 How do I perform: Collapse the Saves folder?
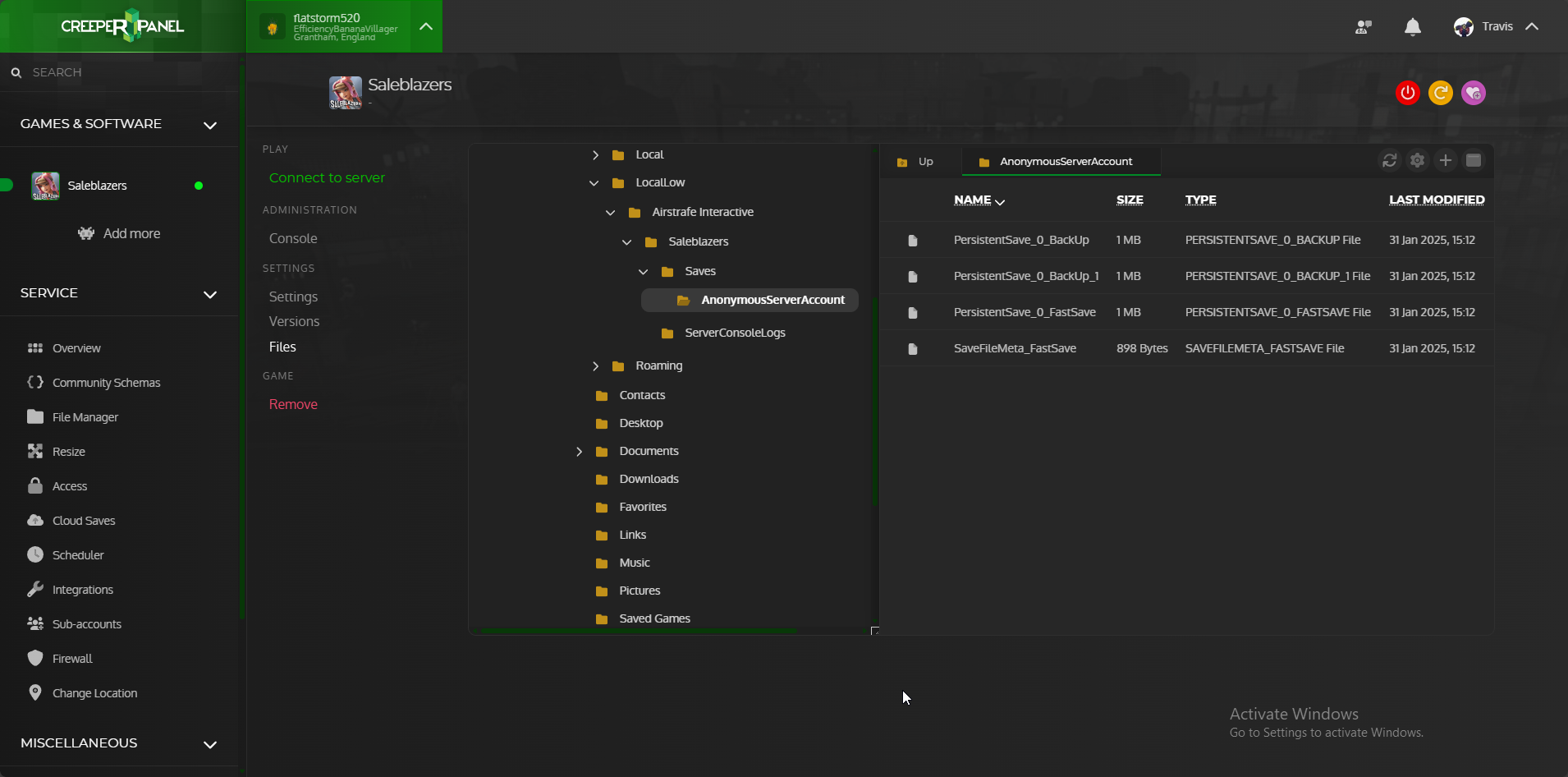tap(644, 272)
